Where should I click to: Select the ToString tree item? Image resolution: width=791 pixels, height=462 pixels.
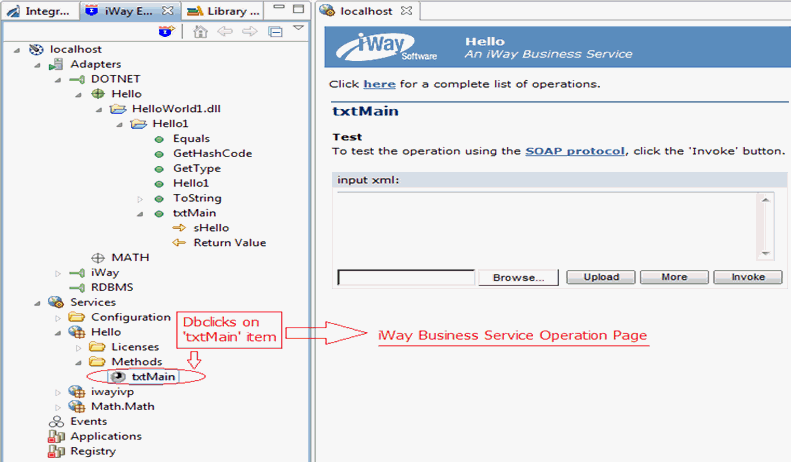point(197,198)
